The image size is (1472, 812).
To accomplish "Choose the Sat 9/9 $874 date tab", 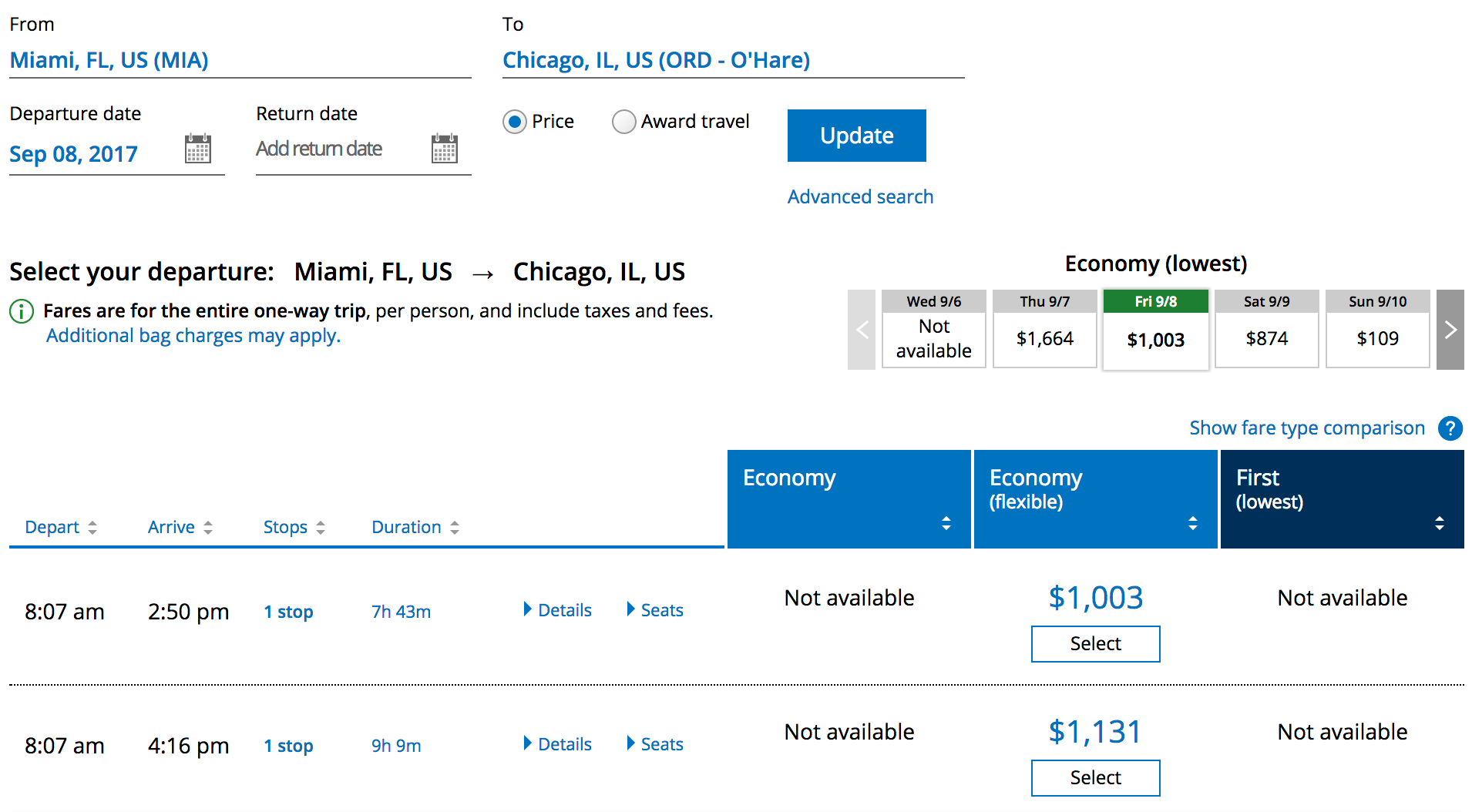I will click(1266, 330).
